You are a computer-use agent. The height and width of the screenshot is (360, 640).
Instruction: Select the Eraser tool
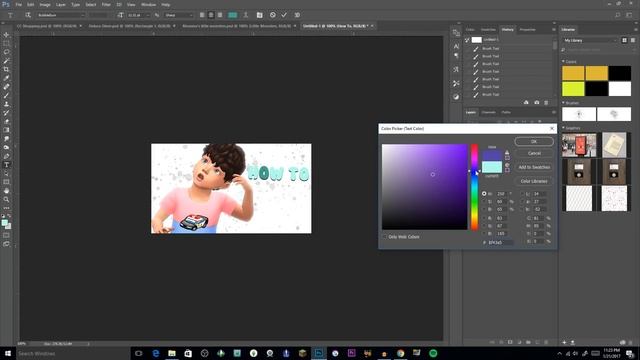click(x=6, y=121)
